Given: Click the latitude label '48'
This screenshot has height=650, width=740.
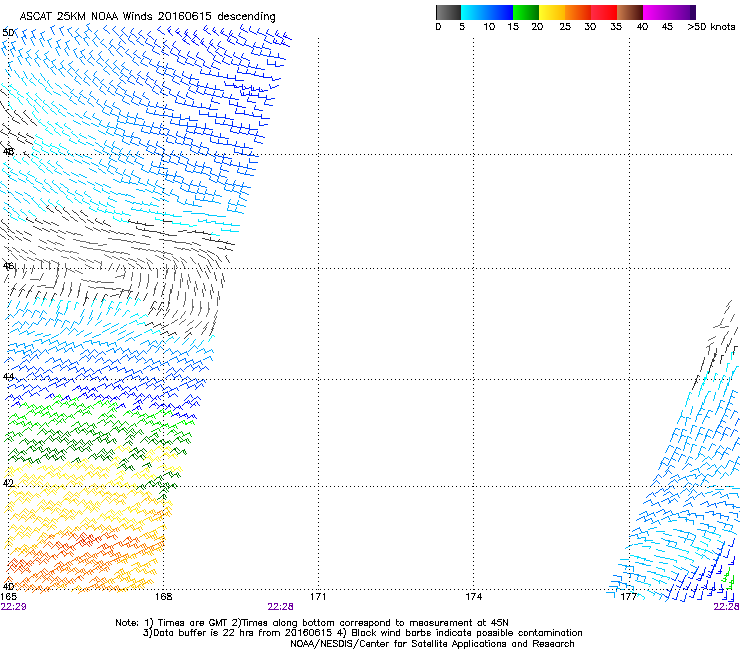Looking at the screenshot, I should click(8, 152).
